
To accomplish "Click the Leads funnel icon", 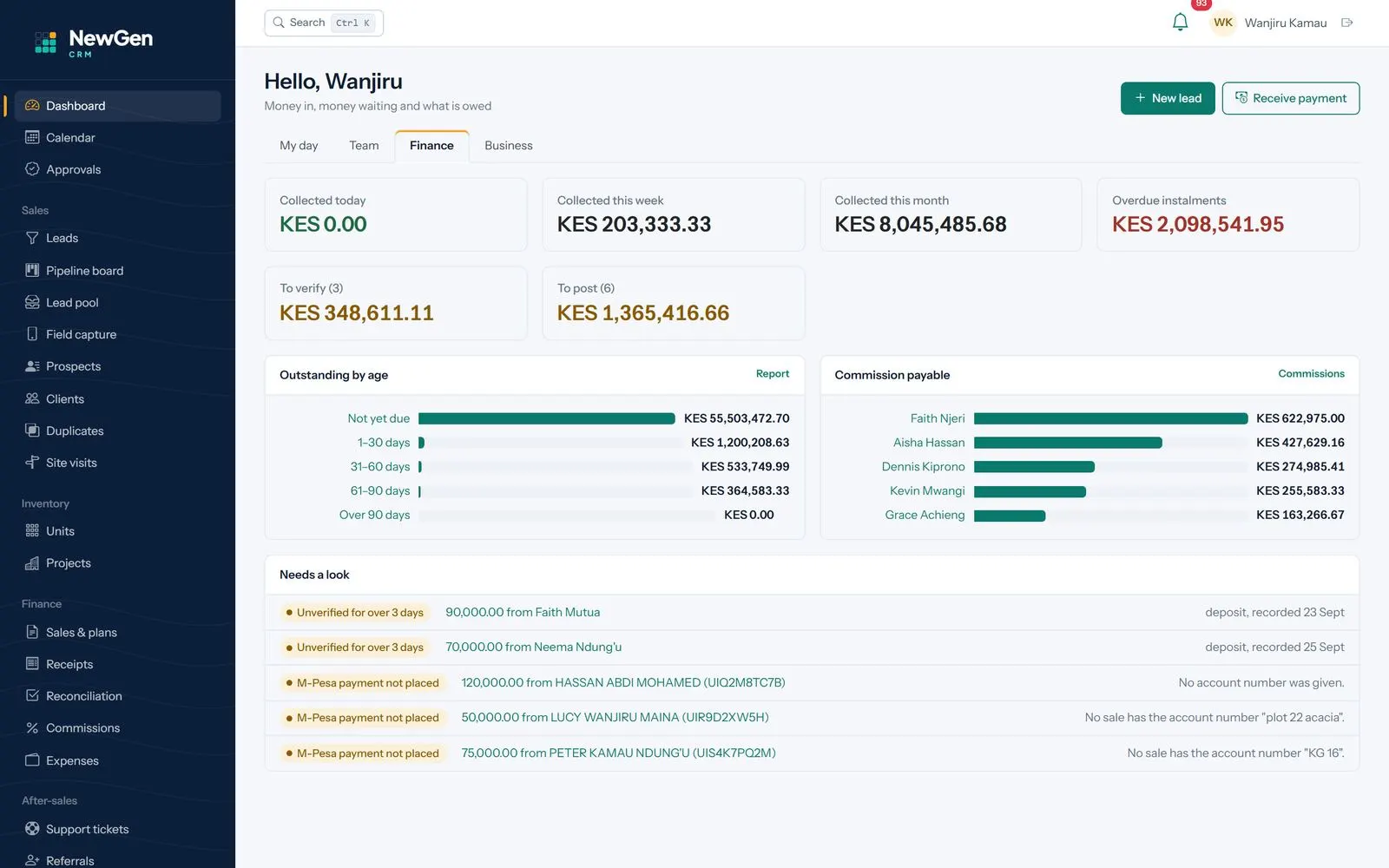I will click(x=32, y=238).
